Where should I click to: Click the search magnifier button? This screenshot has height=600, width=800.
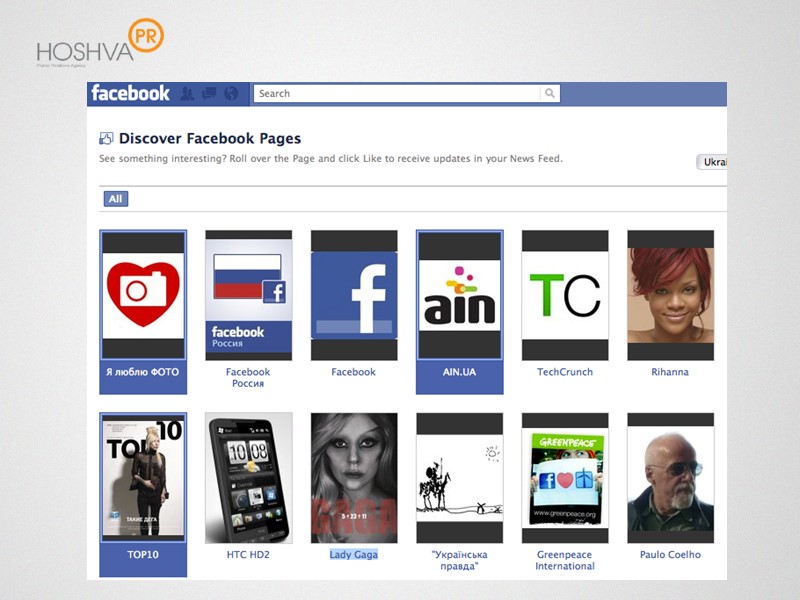pos(549,93)
